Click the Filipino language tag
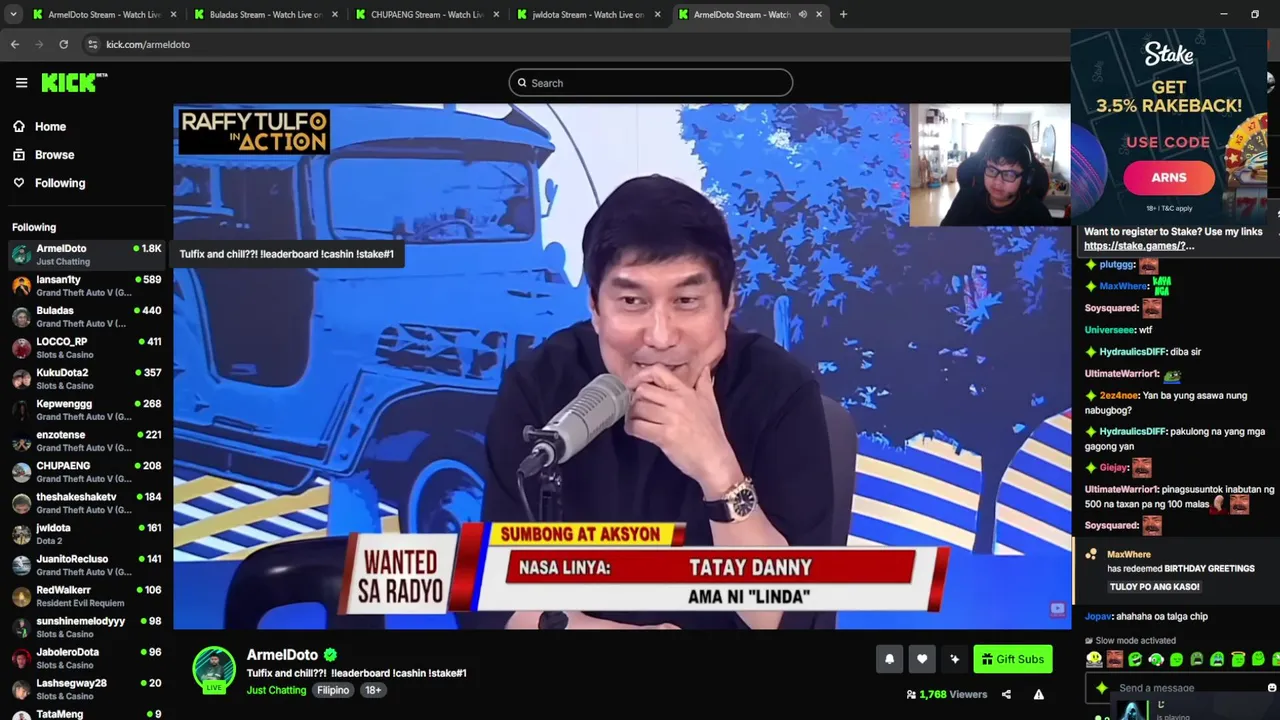1280x720 pixels. coord(333,690)
